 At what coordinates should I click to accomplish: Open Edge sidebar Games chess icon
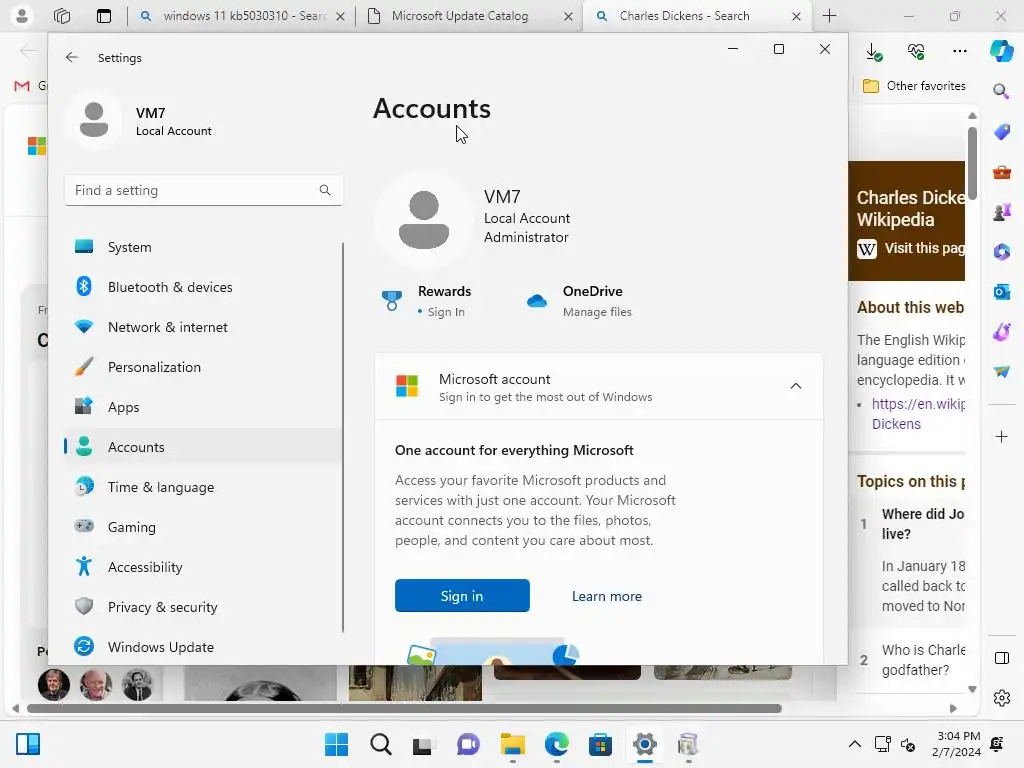tap(1002, 212)
